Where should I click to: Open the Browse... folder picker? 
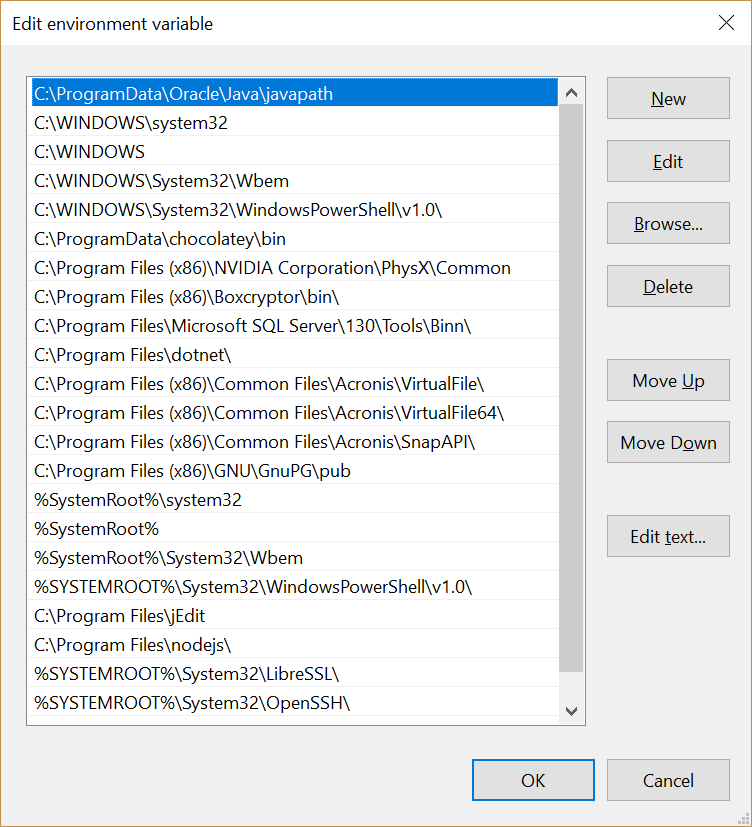pos(668,224)
